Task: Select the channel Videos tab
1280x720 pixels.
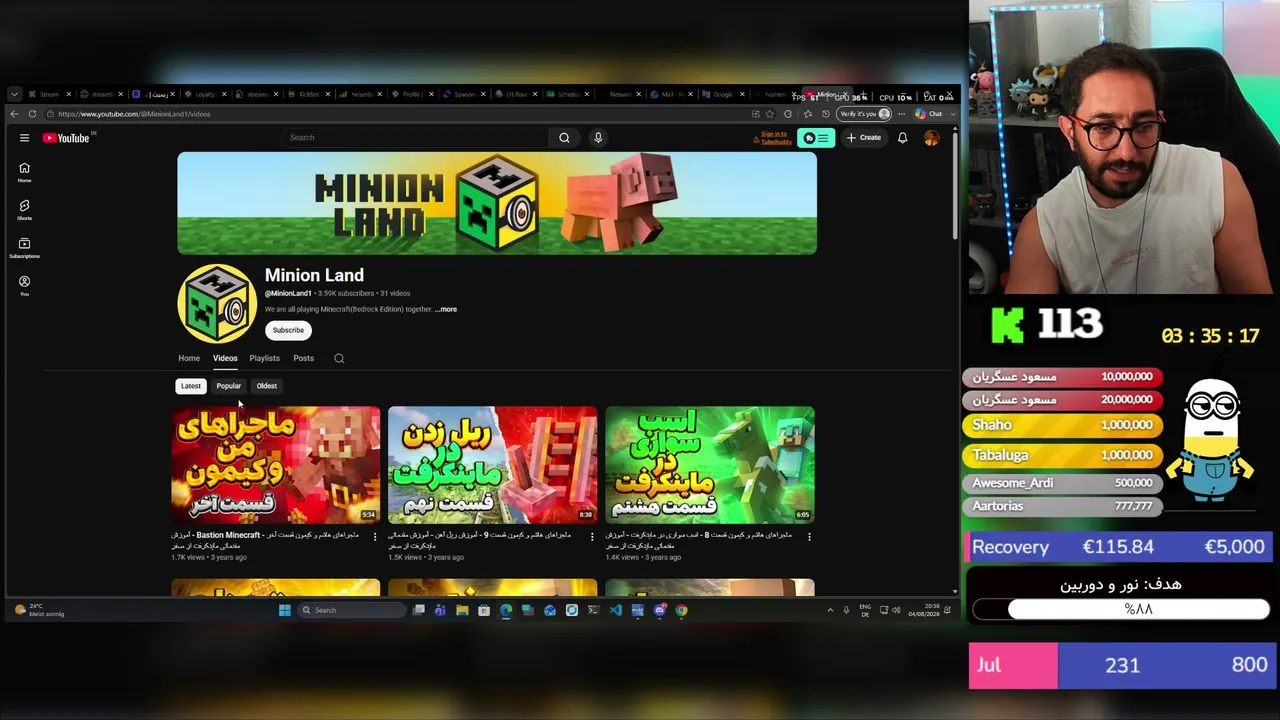Action: (x=225, y=358)
